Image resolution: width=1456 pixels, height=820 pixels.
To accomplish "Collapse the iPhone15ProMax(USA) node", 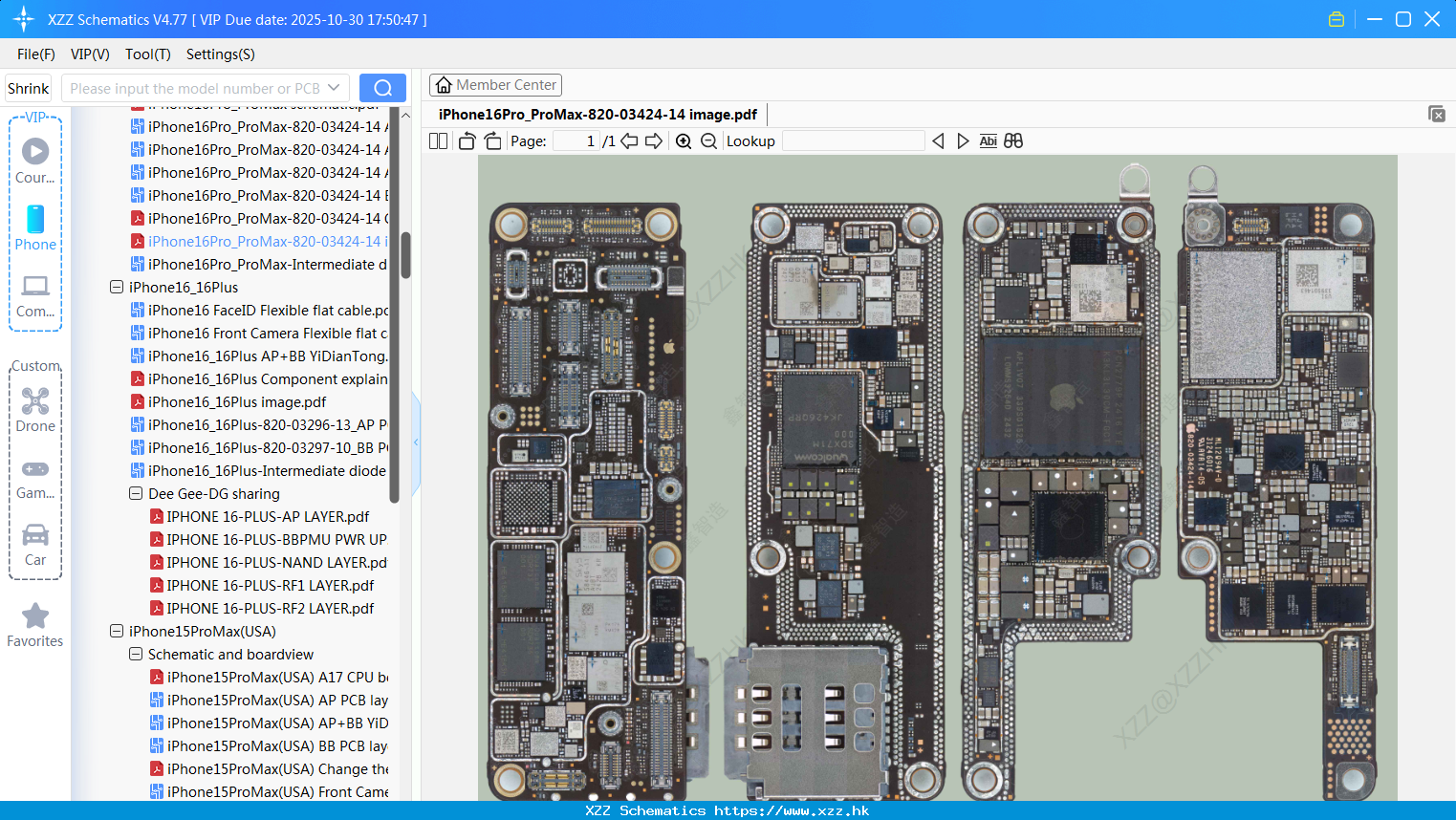I will tap(117, 631).
